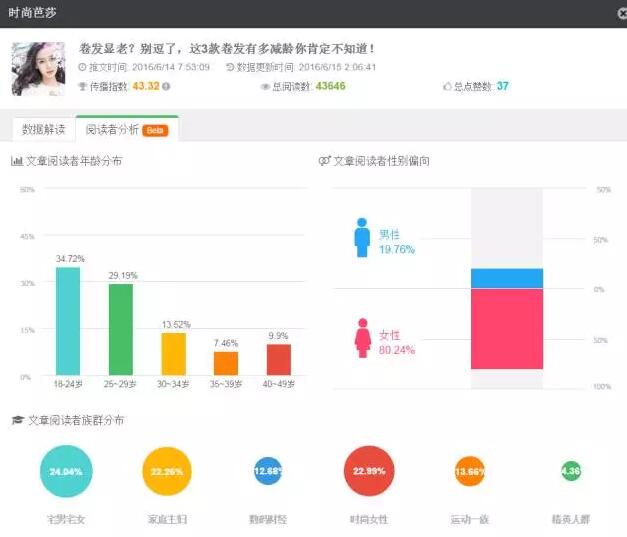Click the pink female figure icon
This screenshot has height=537, width=627.
click(x=362, y=338)
